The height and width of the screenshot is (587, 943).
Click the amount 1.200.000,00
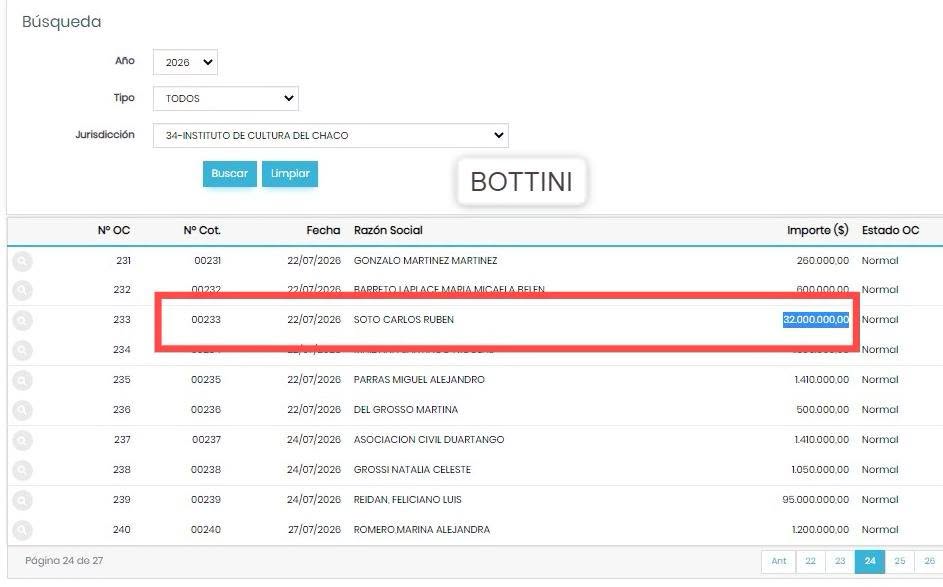pos(820,530)
